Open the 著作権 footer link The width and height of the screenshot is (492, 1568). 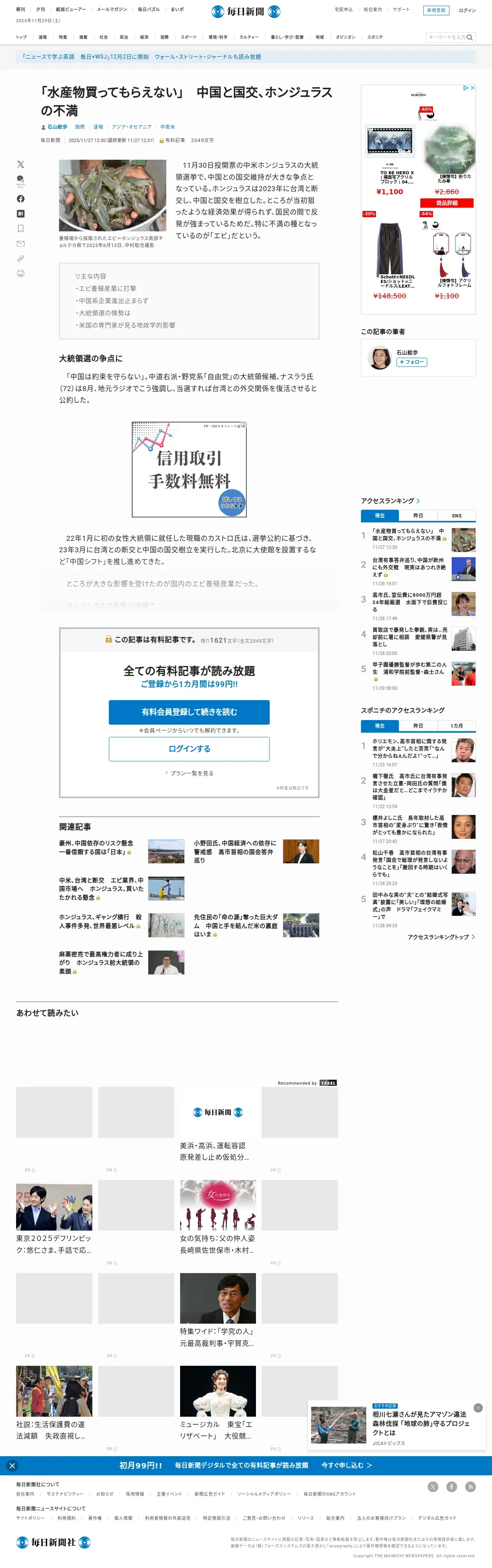click(x=95, y=1518)
